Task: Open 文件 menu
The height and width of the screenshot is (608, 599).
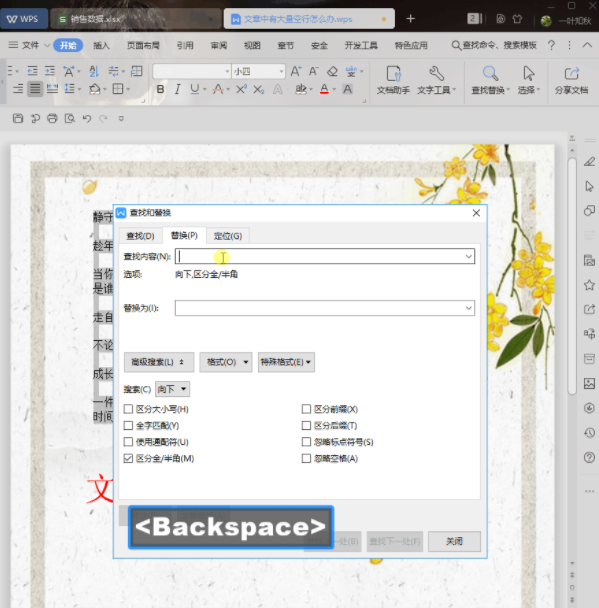Action: click(x=30, y=45)
